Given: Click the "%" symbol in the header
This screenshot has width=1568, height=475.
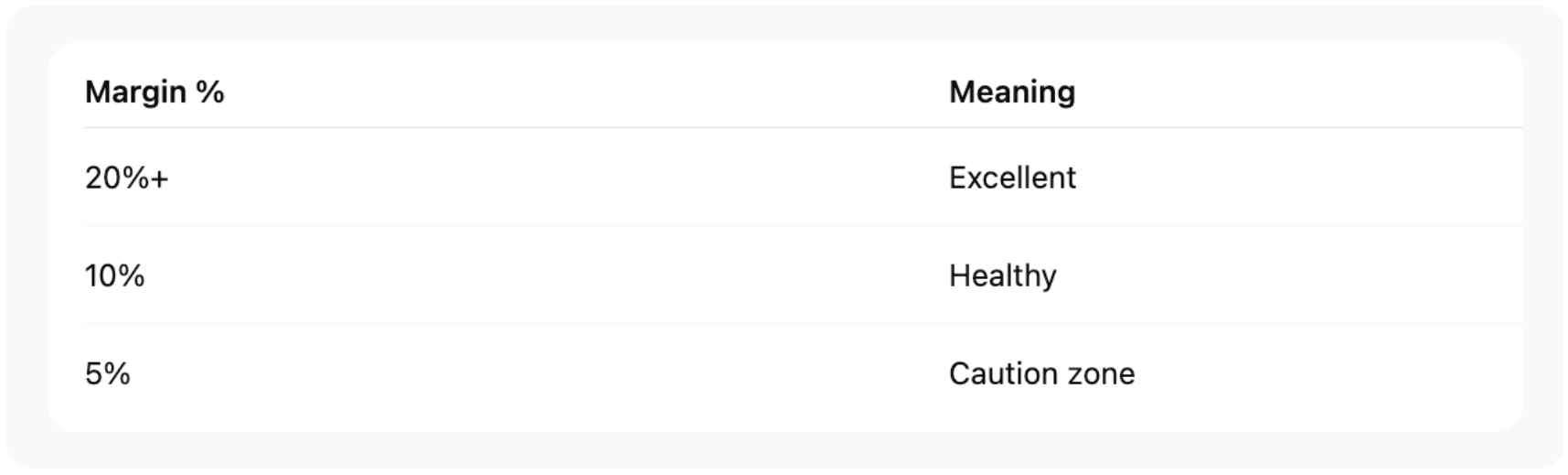Looking at the screenshot, I should click(x=210, y=92).
